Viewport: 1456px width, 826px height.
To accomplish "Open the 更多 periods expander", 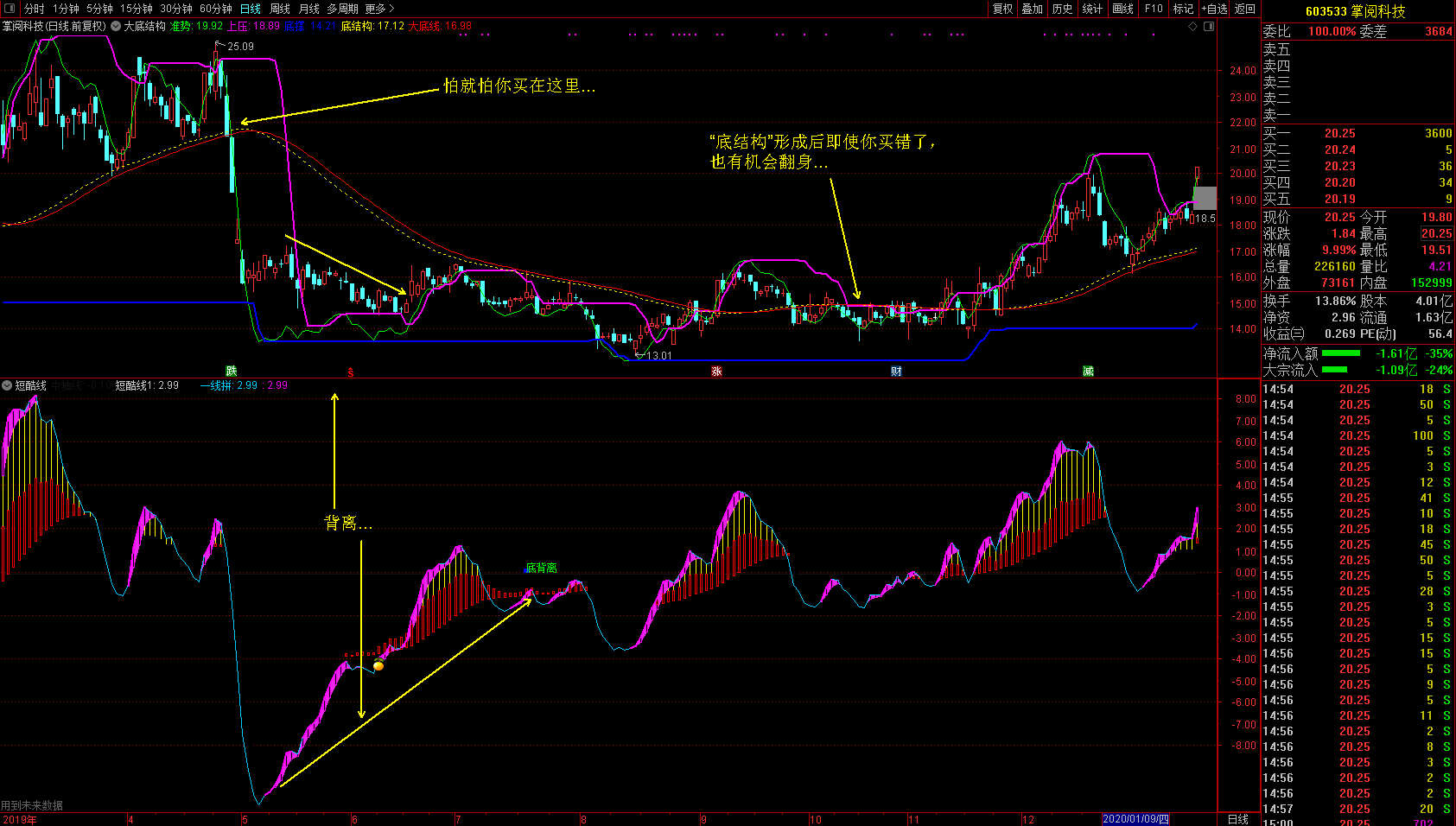I will [379, 9].
